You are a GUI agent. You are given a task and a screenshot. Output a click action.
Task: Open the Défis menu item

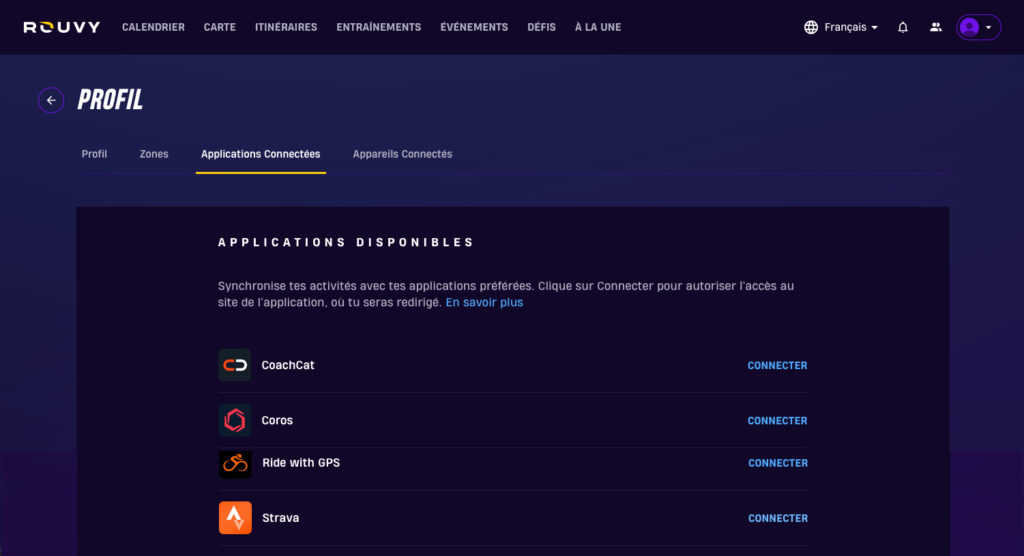[x=541, y=27]
